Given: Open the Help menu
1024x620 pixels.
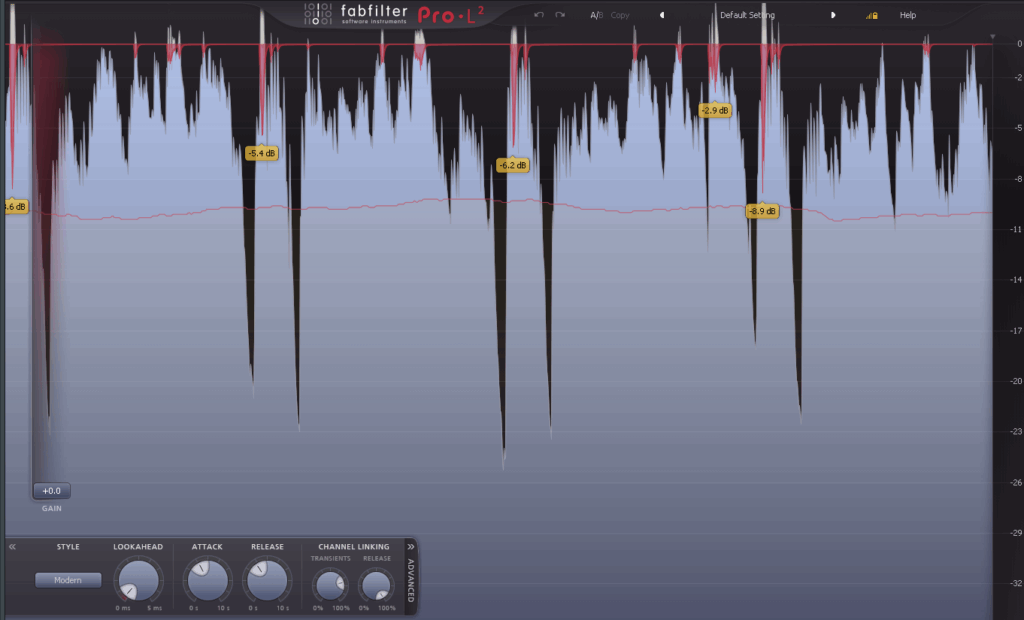Looking at the screenshot, I should (x=908, y=15).
